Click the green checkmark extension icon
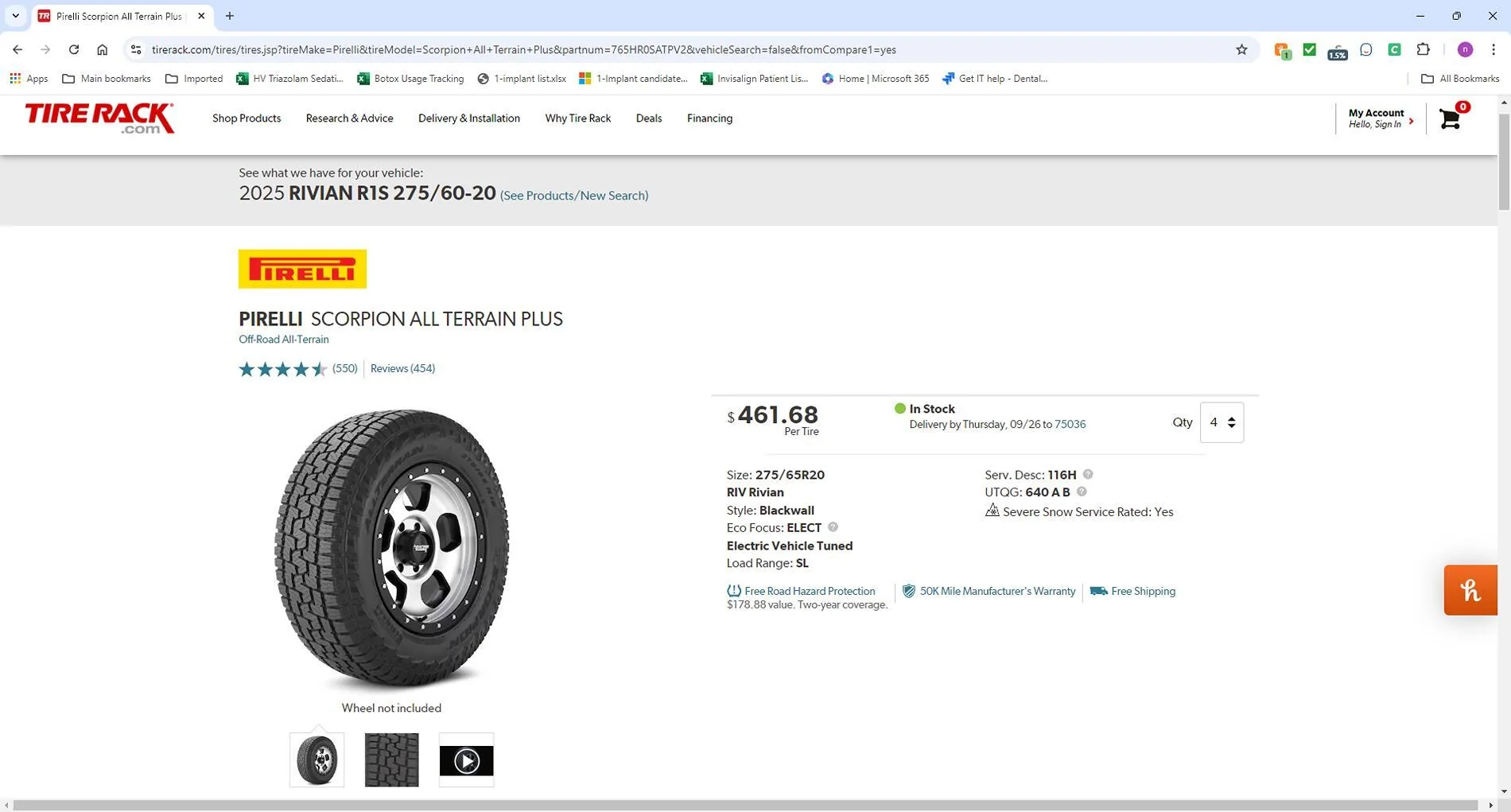The height and width of the screenshot is (812, 1511). 1309,49
